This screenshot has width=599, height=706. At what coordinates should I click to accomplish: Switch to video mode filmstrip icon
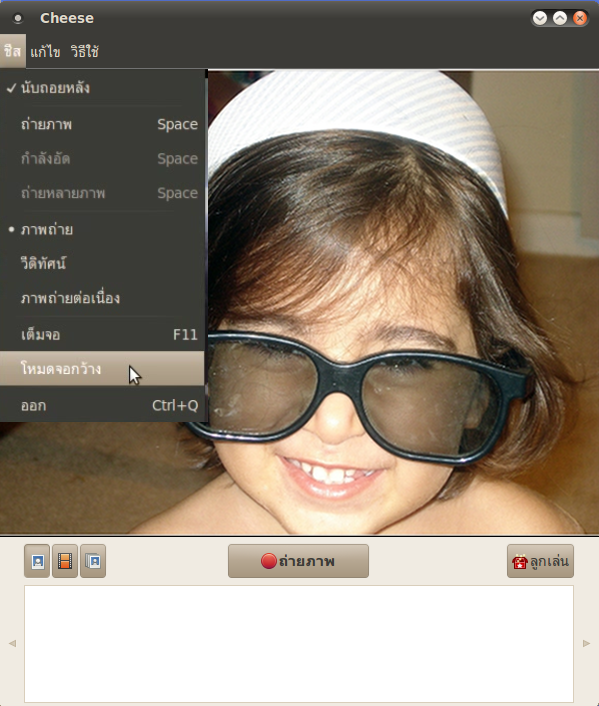pyautogui.click(x=65, y=561)
